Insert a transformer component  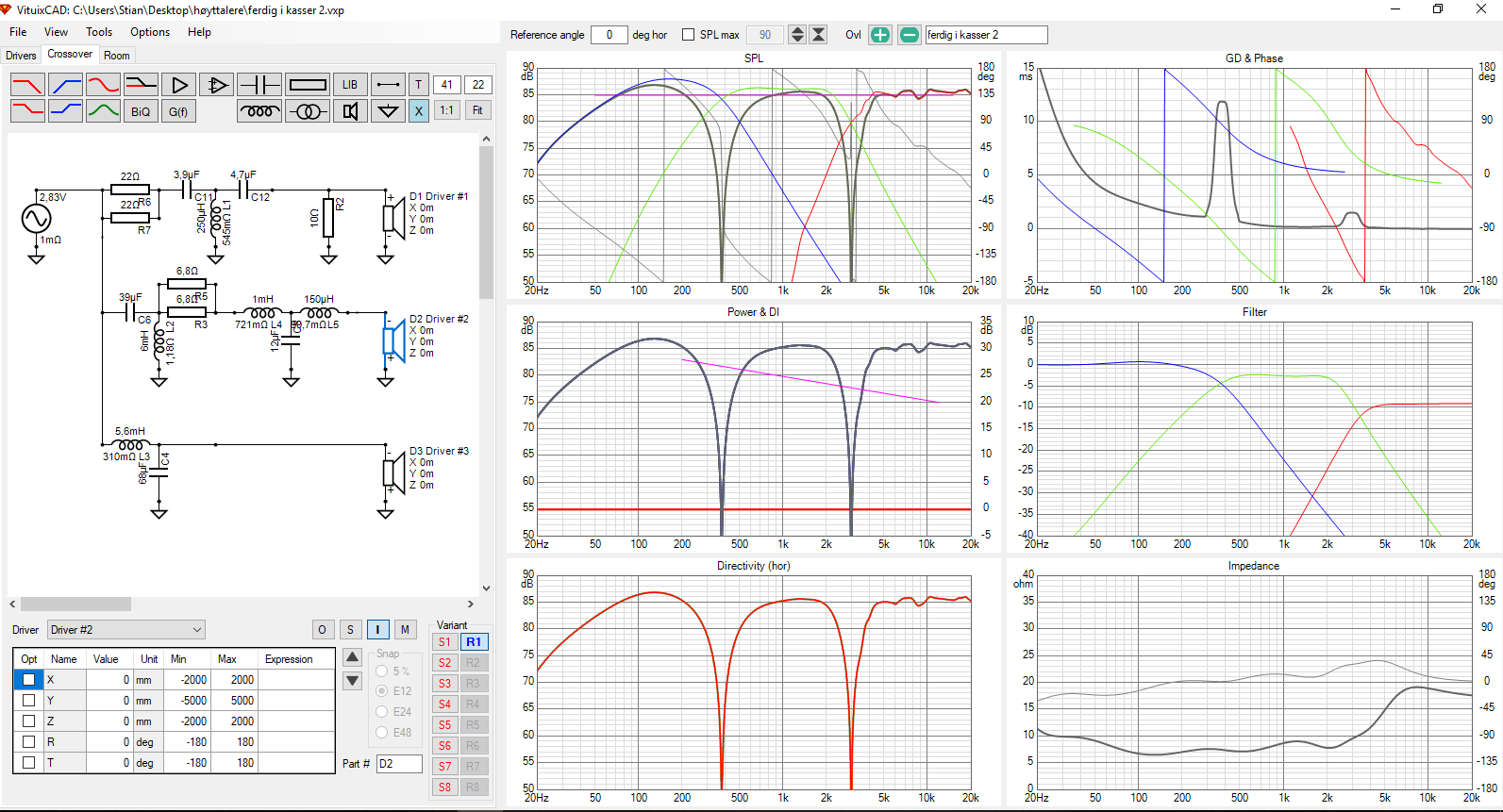point(308,111)
